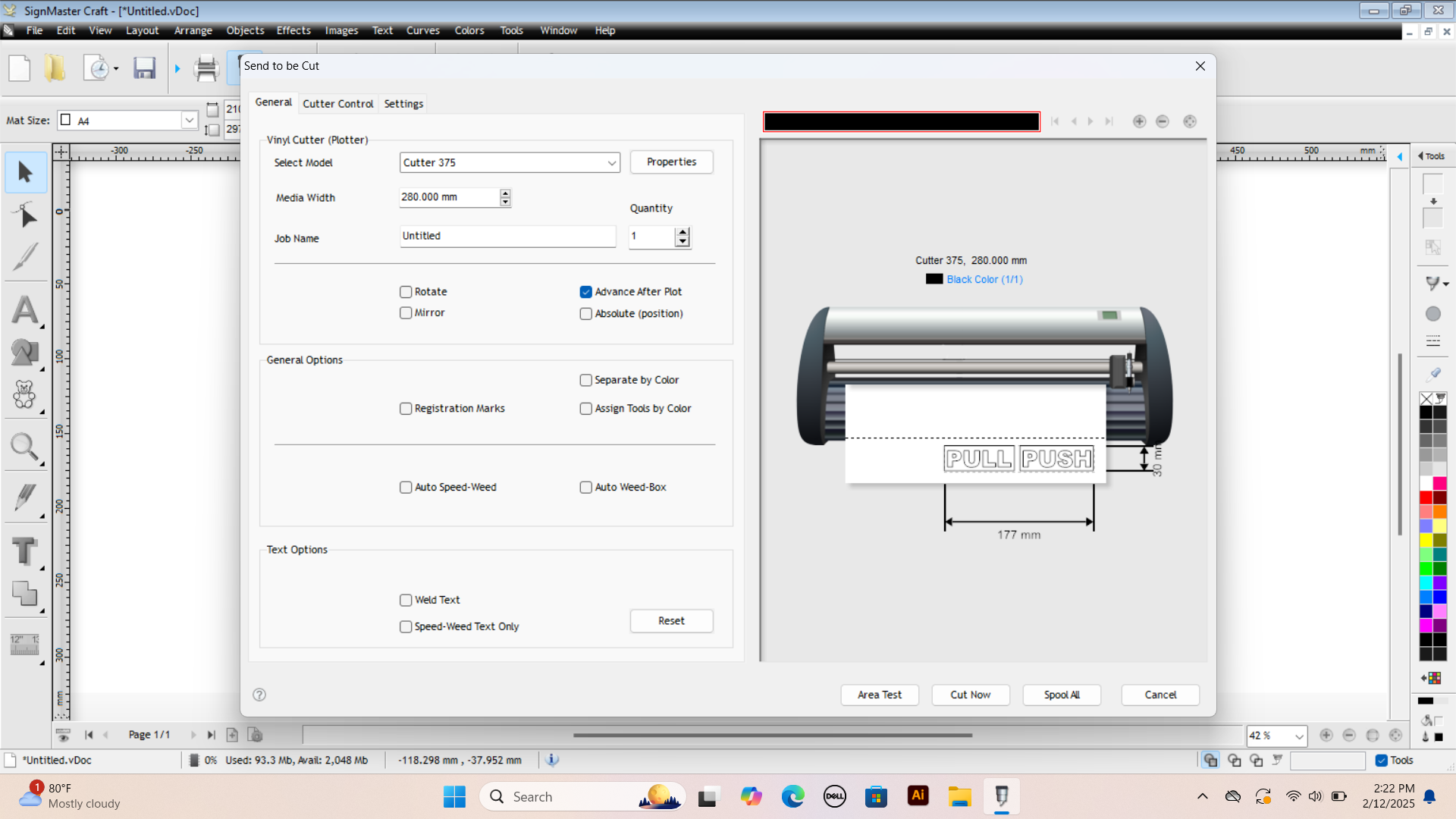Switch to the Settings tab

click(x=403, y=104)
